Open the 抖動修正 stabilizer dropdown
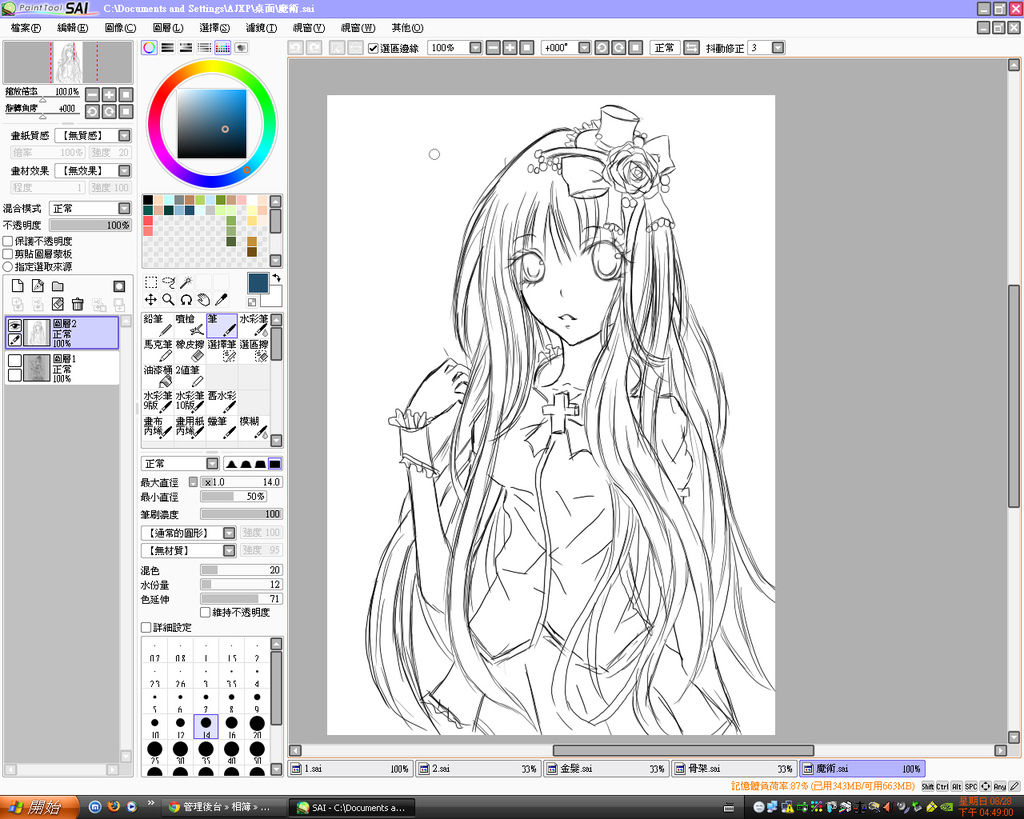 [778, 48]
